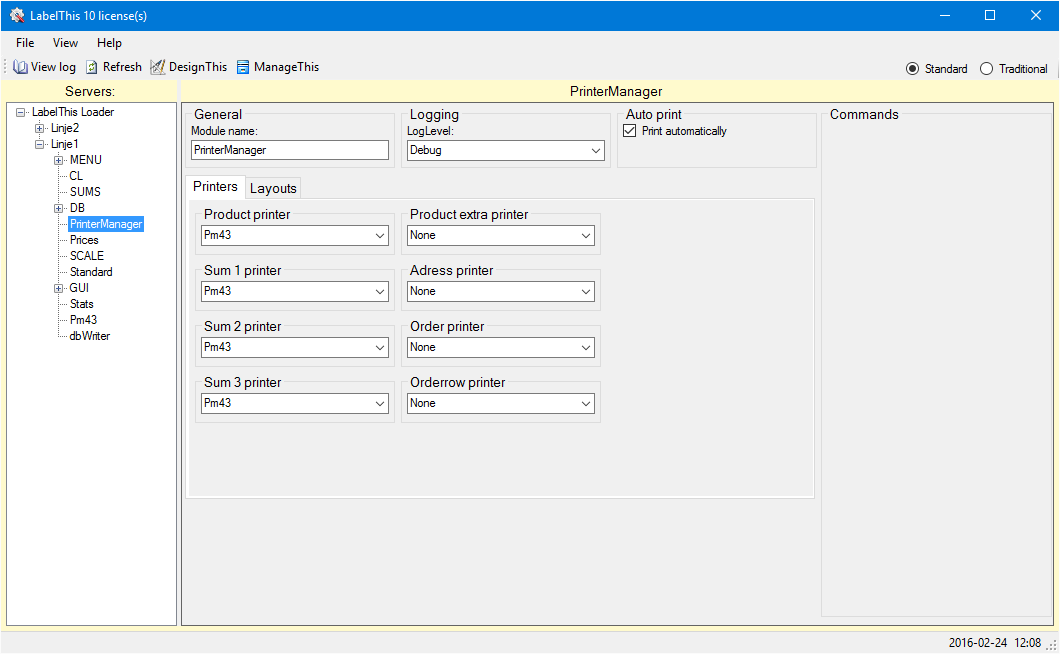The image size is (1060, 654).
Task: Open the LogLevel dropdown
Action: tap(505, 150)
